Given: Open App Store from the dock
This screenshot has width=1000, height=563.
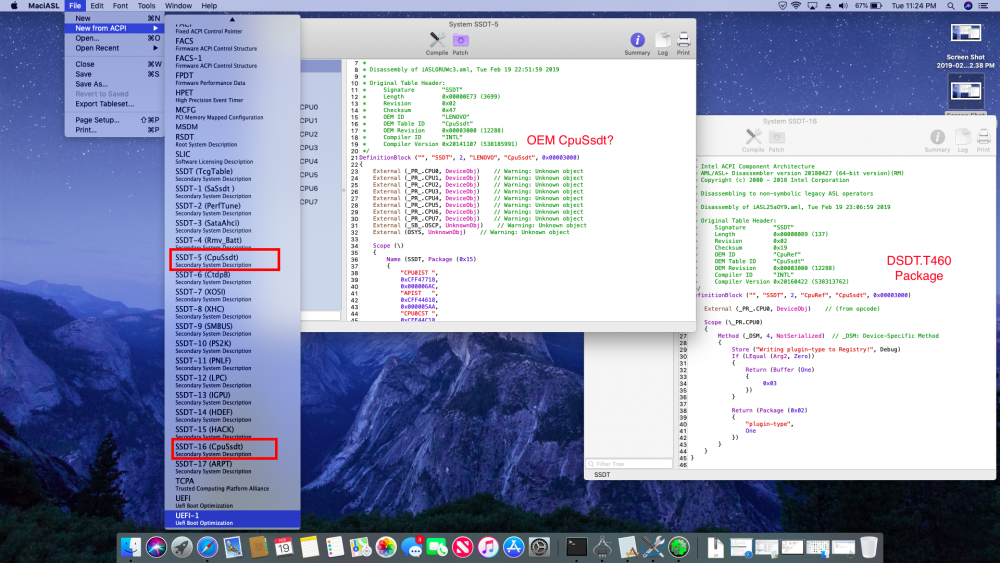Looking at the screenshot, I should 513,547.
